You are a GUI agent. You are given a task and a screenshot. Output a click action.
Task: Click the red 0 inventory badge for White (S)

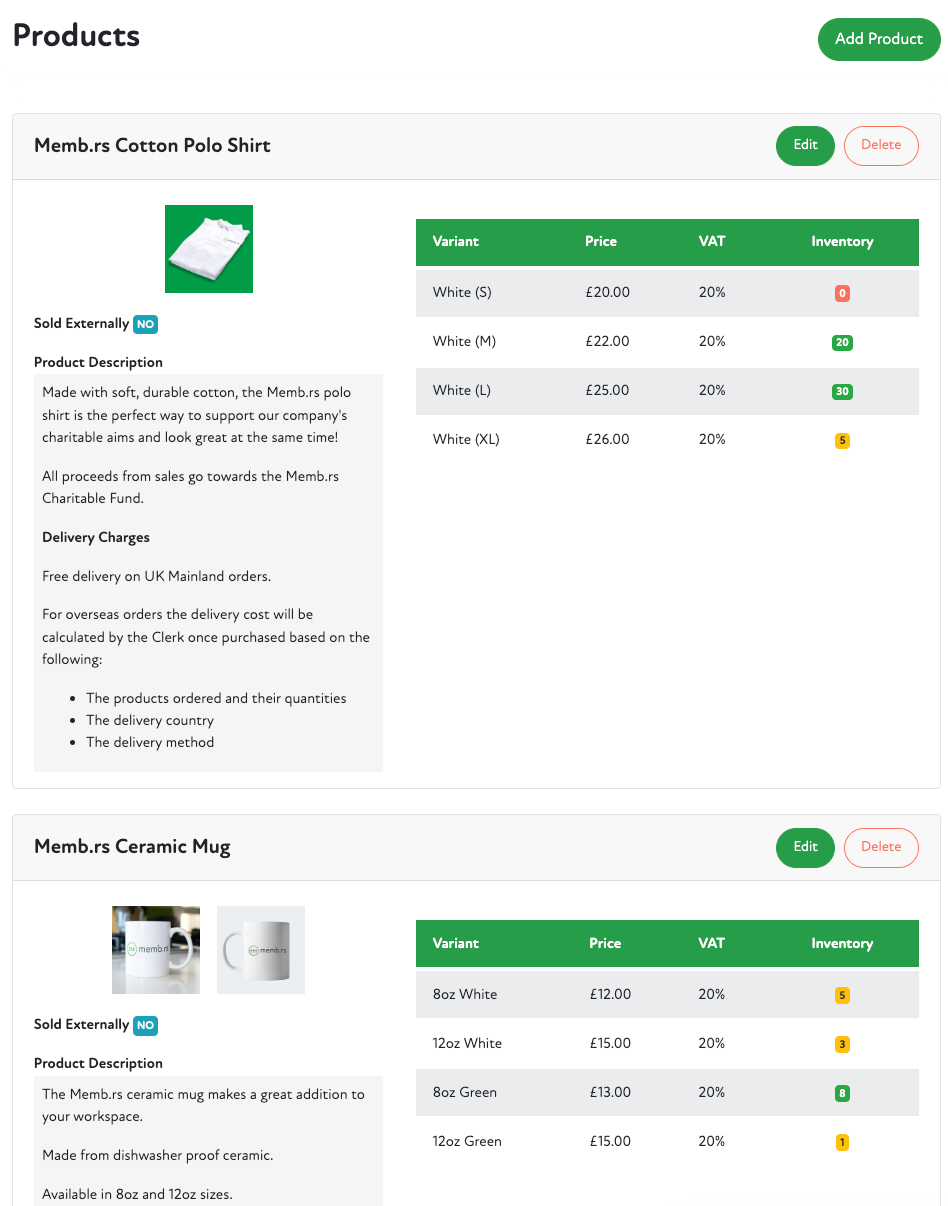click(842, 294)
